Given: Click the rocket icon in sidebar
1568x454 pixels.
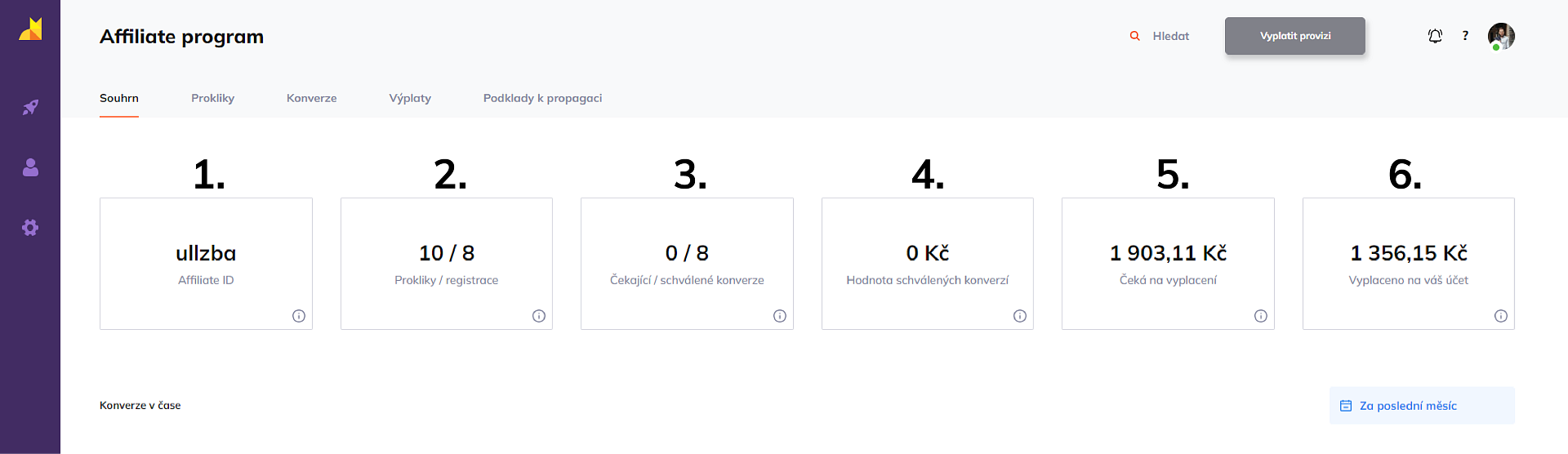Looking at the screenshot, I should point(30,107).
